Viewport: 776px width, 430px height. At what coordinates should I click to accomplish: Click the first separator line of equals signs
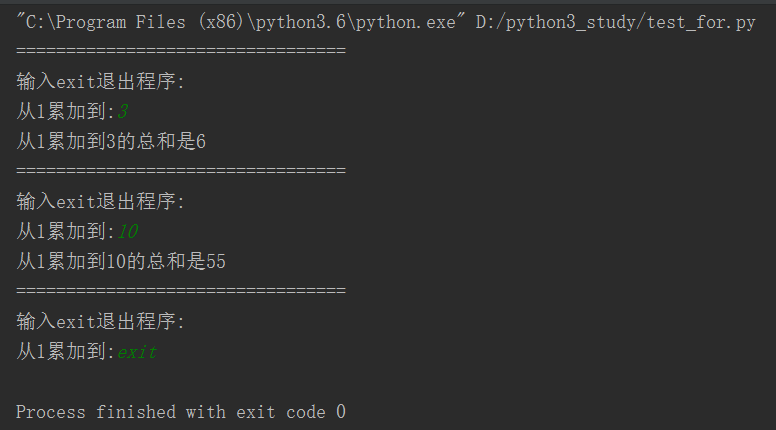(x=181, y=50)
